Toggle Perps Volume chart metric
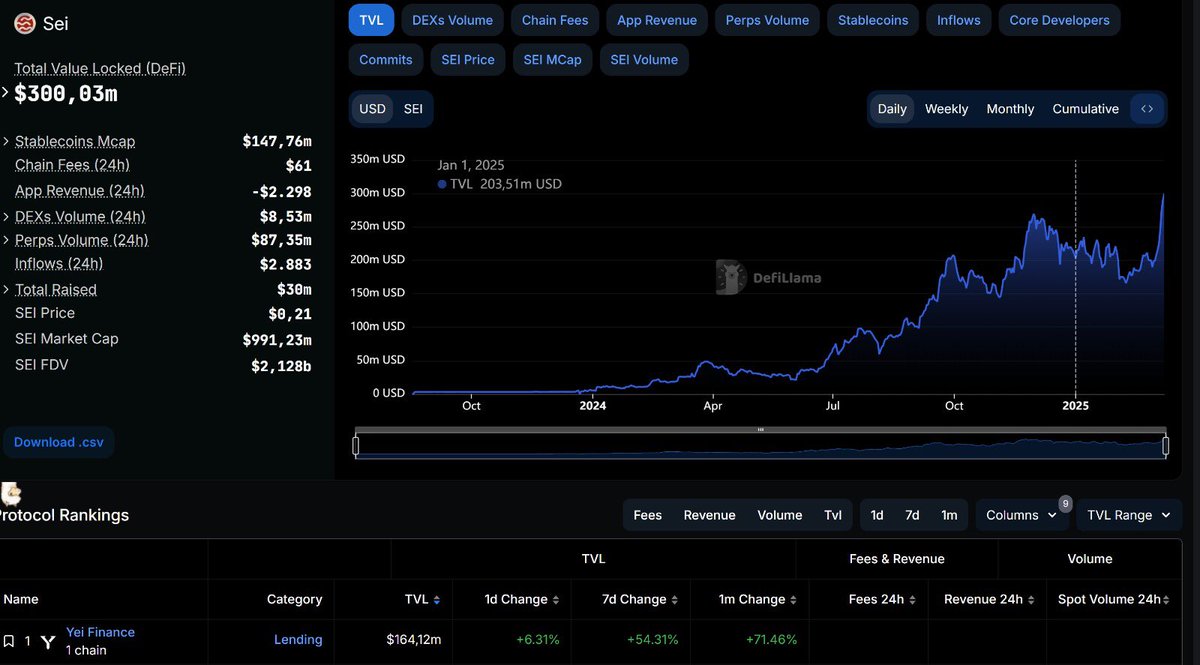The height and width of the screenshot is (665, 1200). pyautogui.click(x=767, y=20)
